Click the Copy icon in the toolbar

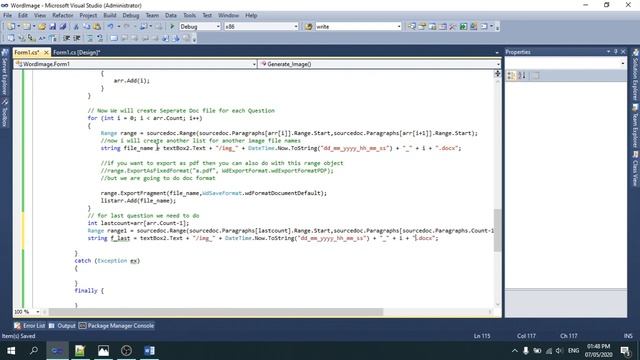pyautogui.click(x=87, y=27)
